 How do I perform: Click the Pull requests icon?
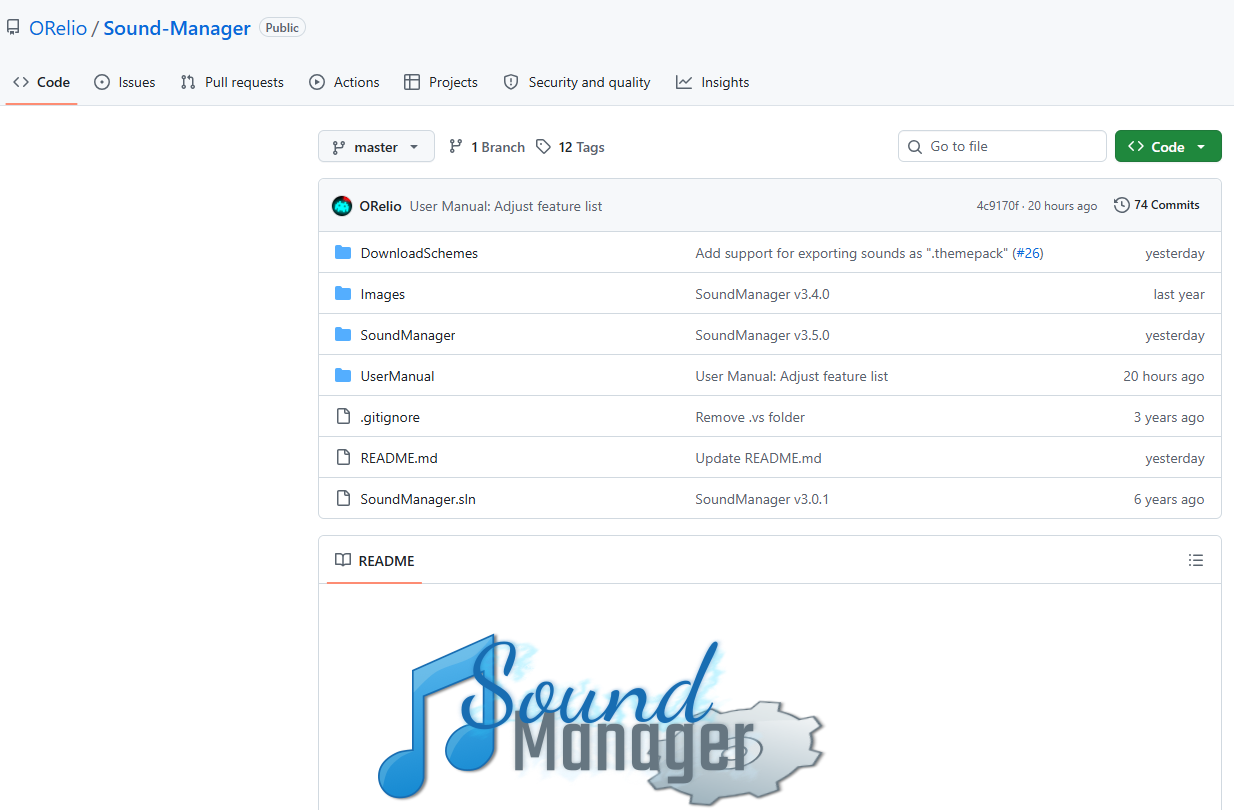tap(187, 82)
